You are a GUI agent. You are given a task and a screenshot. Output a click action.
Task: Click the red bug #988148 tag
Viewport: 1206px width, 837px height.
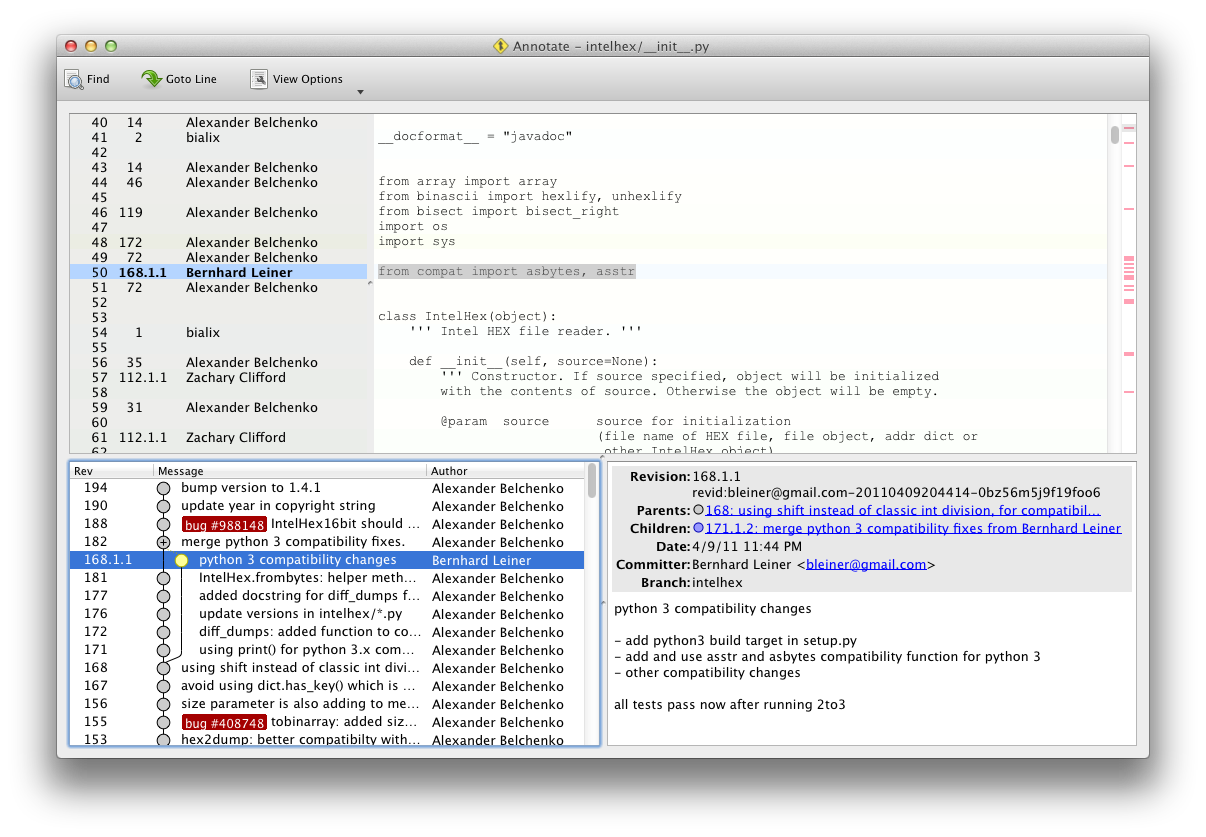tap(225, 524)
